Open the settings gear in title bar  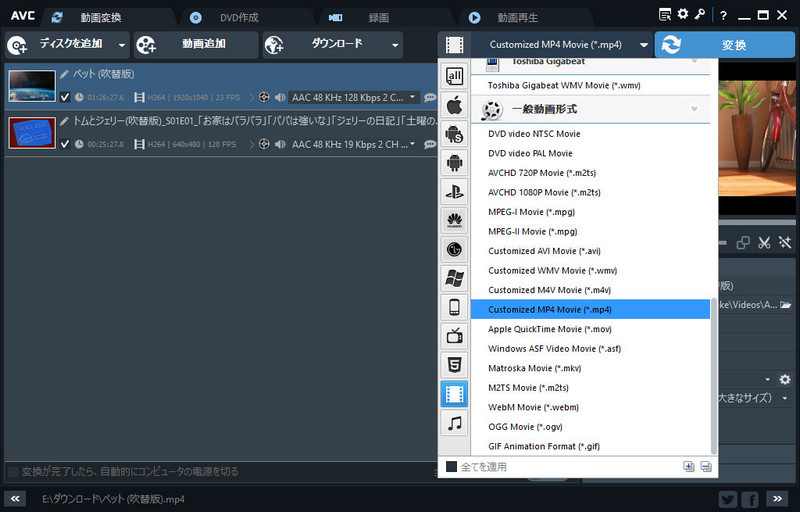[683, 14]
